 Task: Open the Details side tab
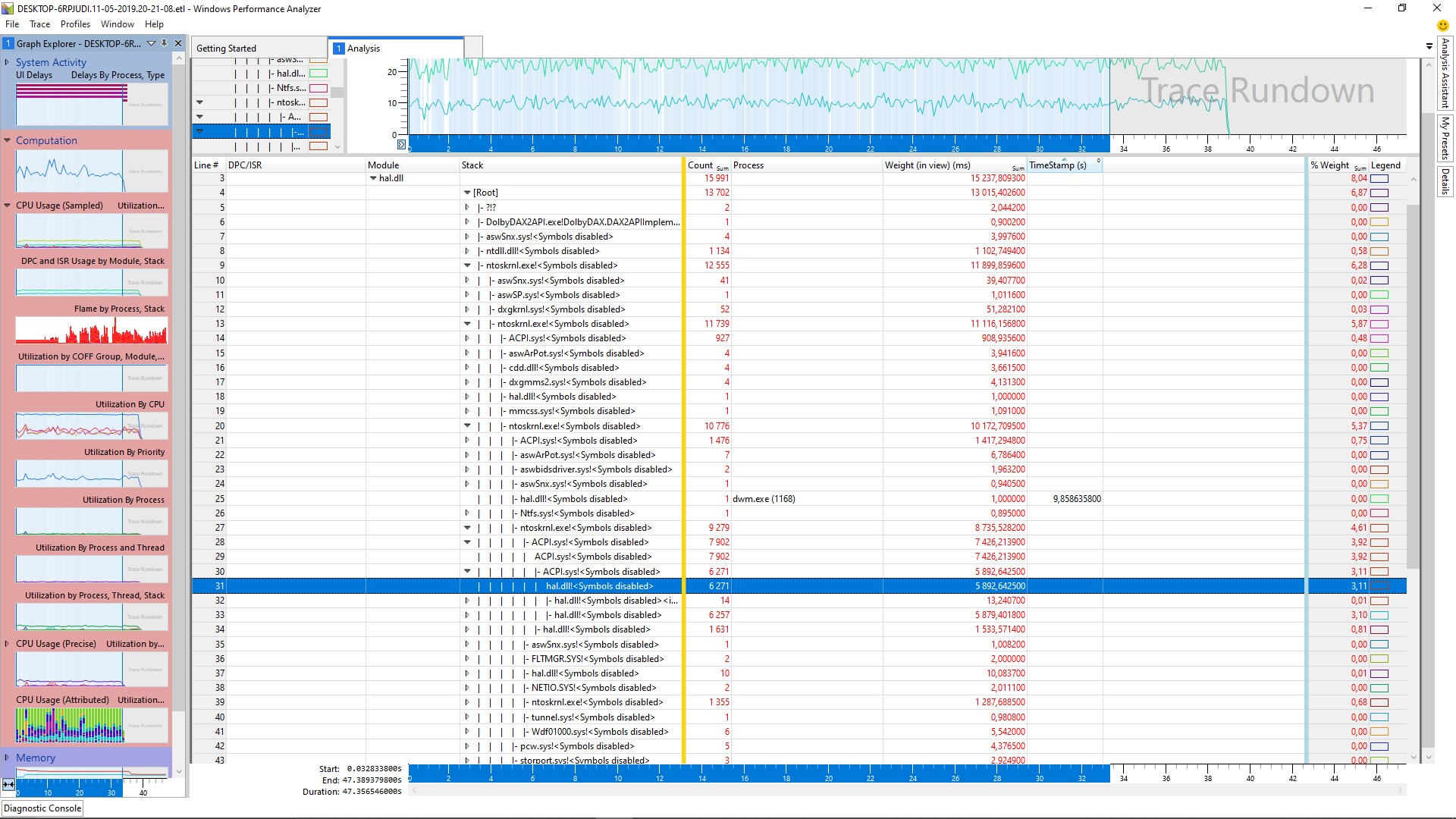coord(1445,181)
